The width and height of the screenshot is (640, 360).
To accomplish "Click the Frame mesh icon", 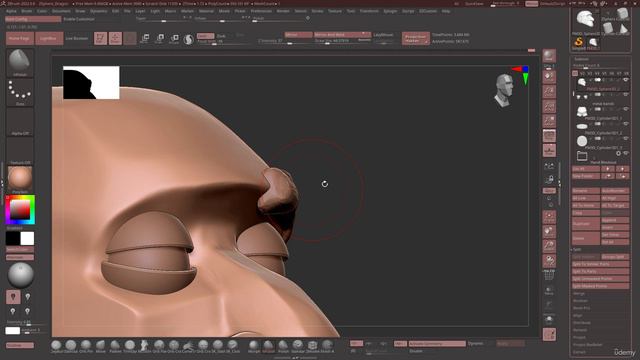I will [549, 217].
